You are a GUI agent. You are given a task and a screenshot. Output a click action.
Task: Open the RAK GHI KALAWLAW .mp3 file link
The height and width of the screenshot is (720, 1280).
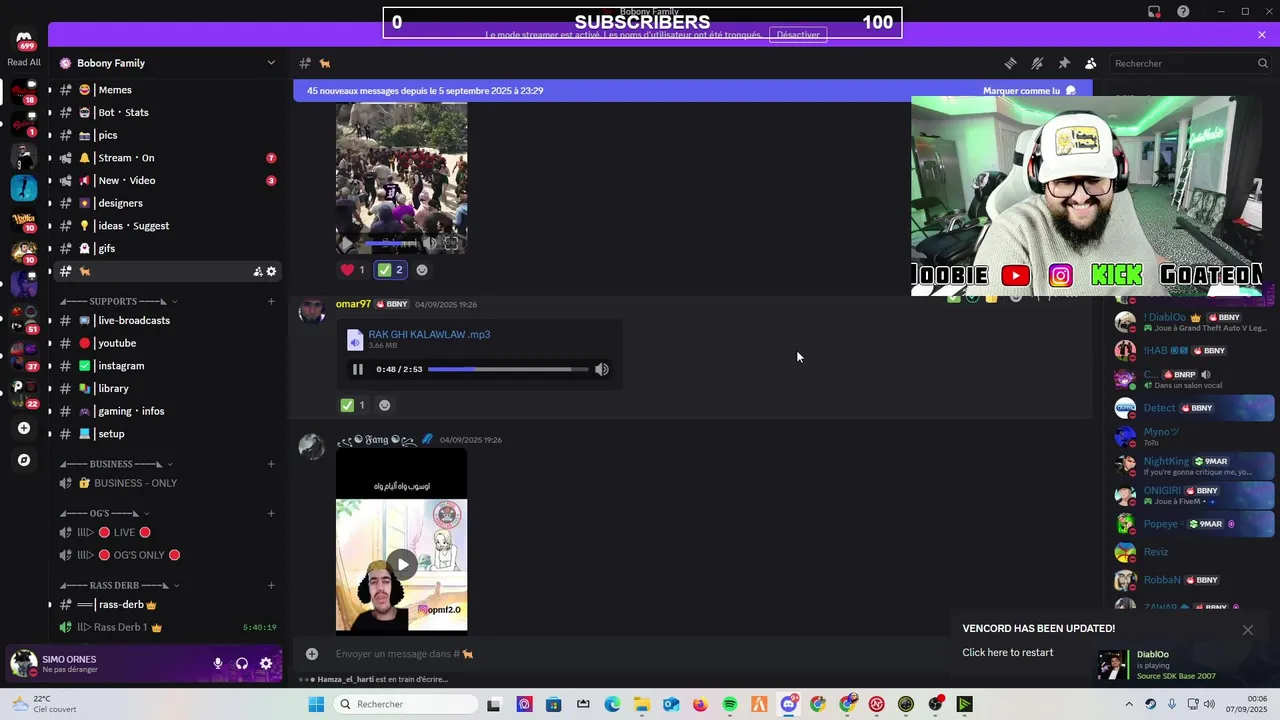coord(429,335)
